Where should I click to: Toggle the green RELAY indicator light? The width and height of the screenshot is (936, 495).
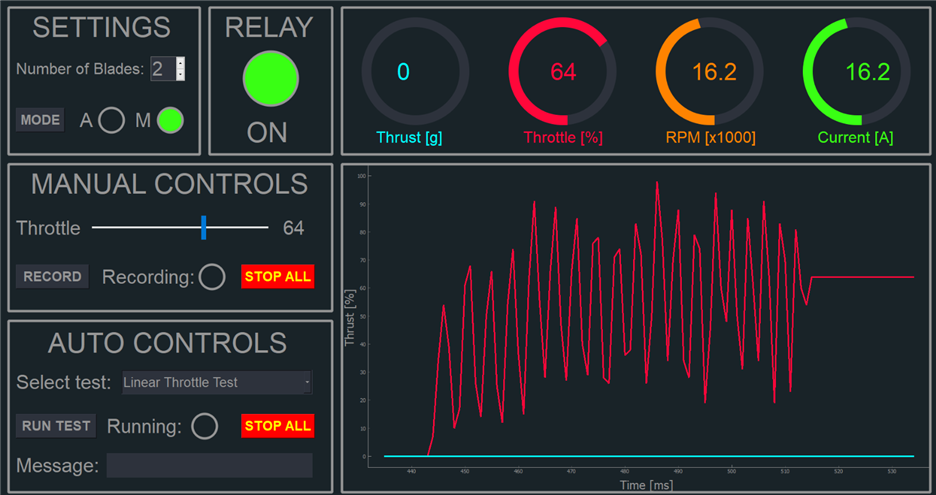(x=270, y=78)
